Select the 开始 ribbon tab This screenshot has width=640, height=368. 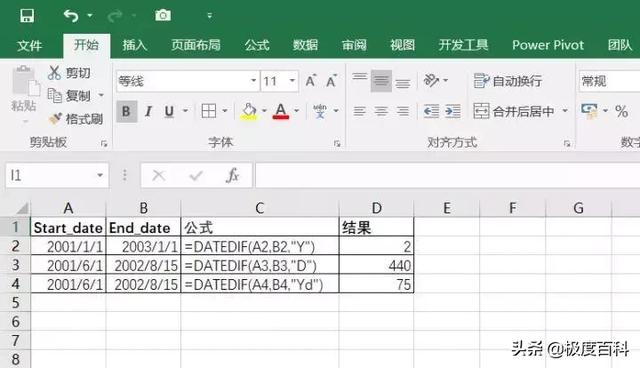click(87, 45)
